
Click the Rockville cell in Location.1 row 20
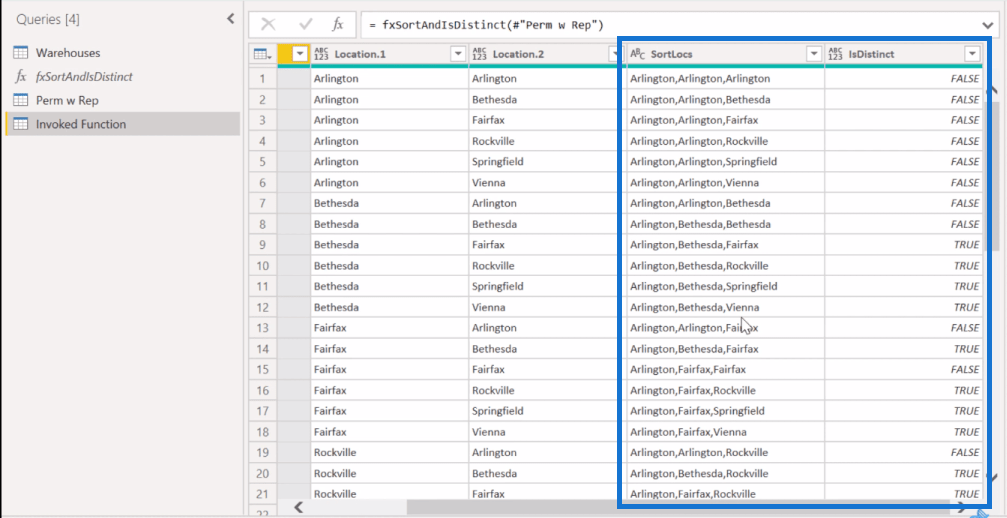tap(390, 474)
